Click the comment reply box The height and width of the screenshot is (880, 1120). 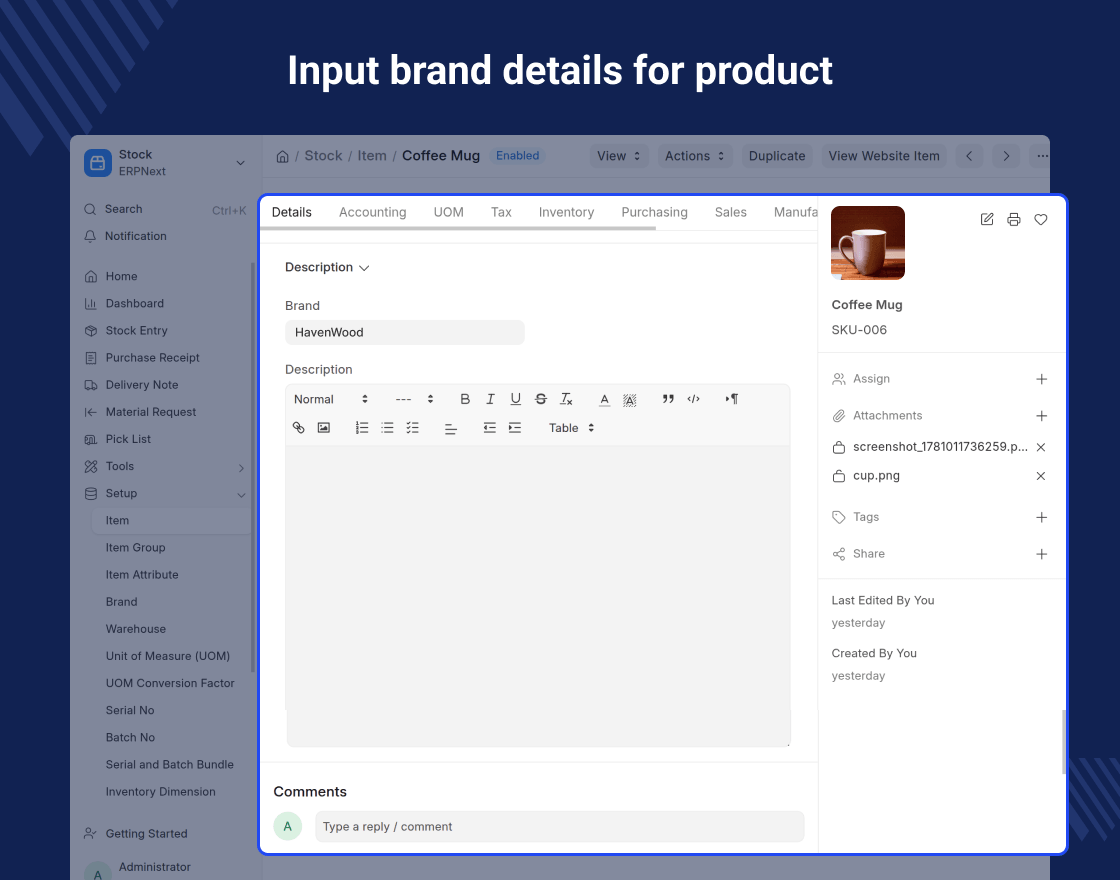tap(559, 826)
